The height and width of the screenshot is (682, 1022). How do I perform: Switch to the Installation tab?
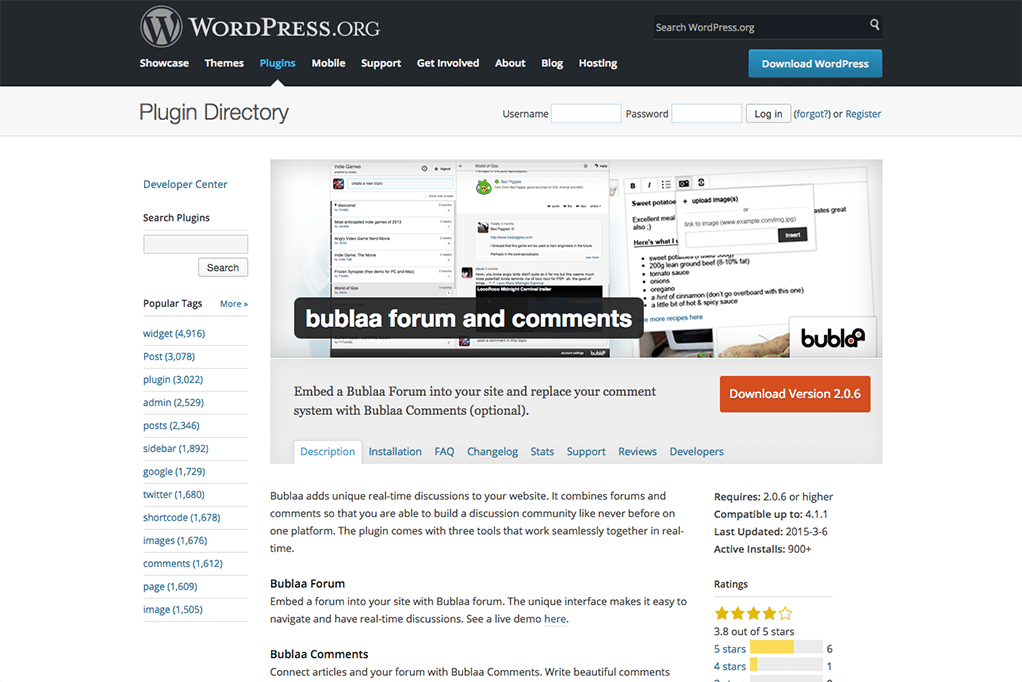395,452
